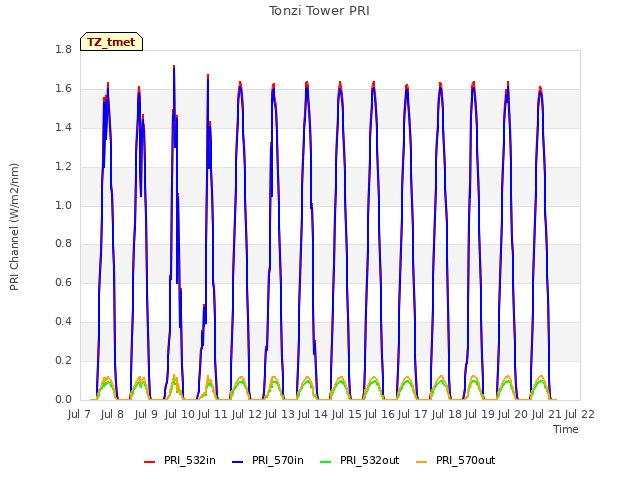Click the Jul 15 x-axis tick label
The height and width of the screenshot is (480, 640).
click(x=347, y=414)
